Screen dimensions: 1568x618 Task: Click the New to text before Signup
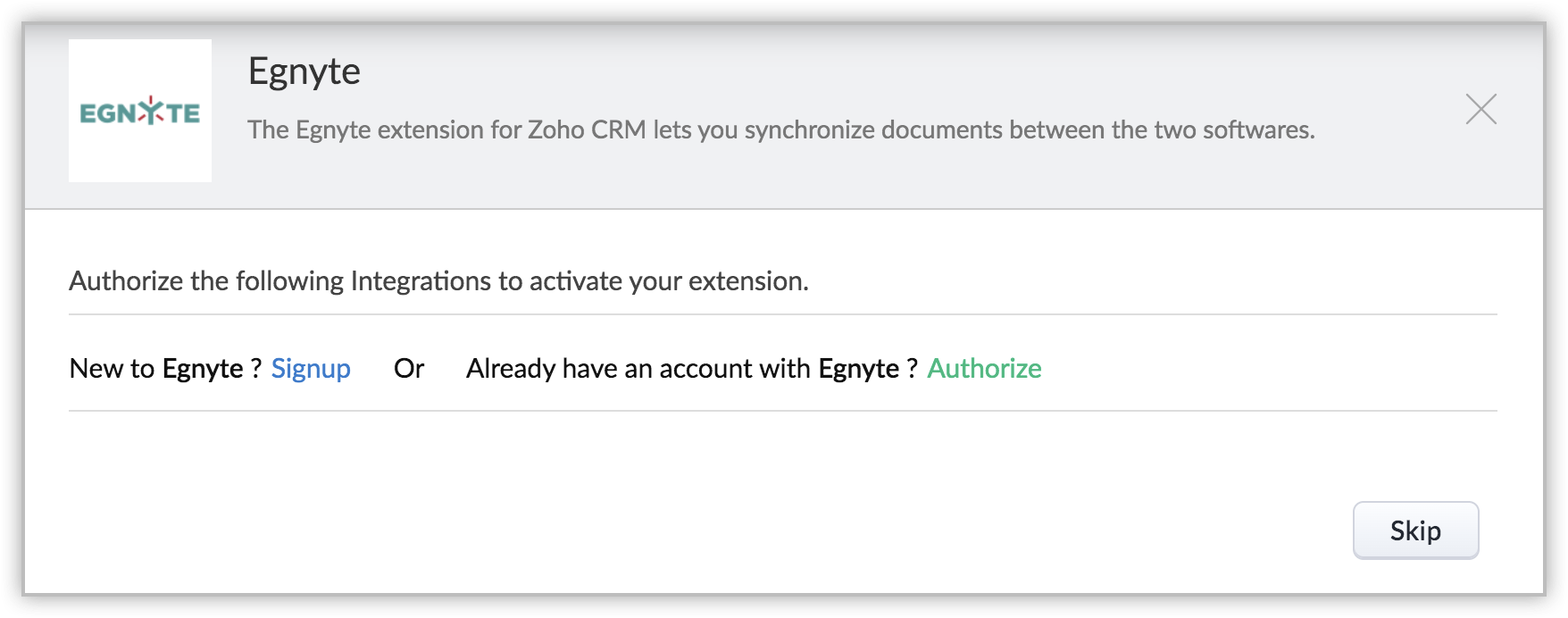click(x=112, y=369)
